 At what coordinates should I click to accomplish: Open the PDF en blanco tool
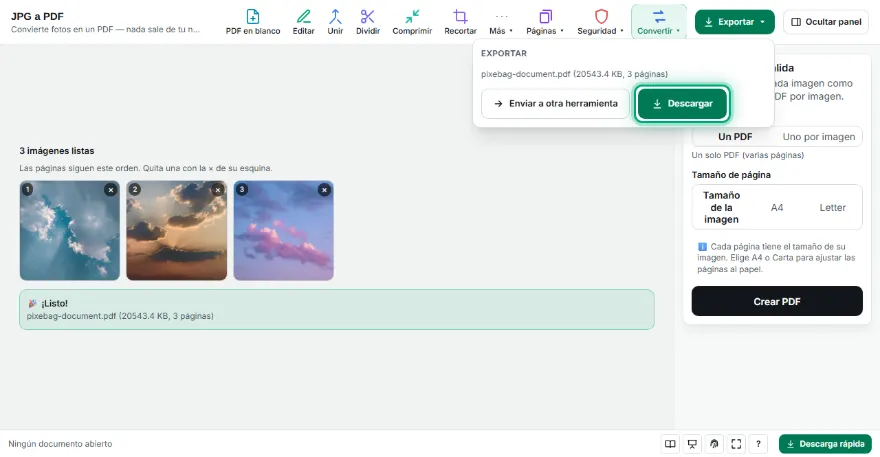coord(253,22)
